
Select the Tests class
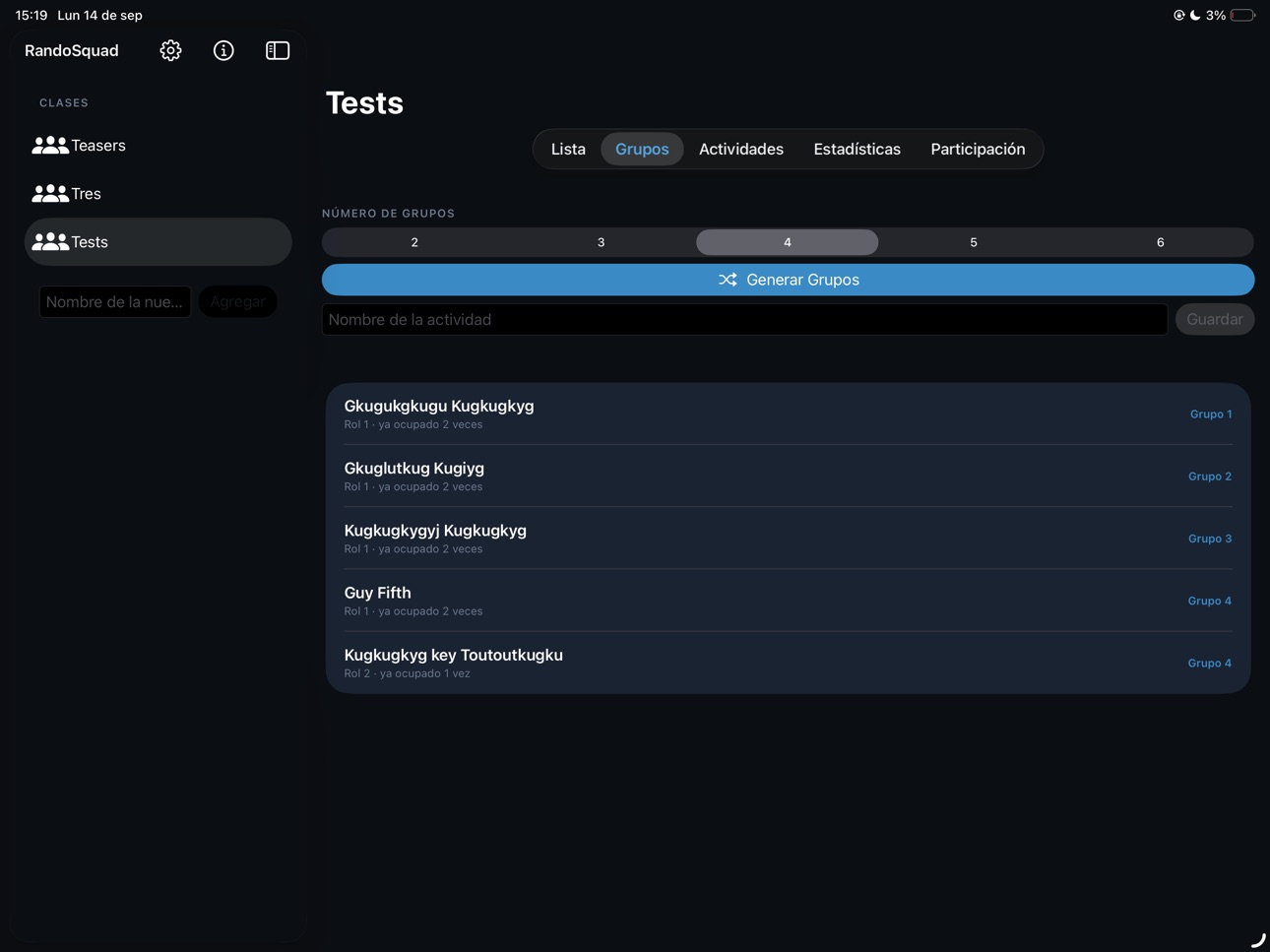(158, 242)
